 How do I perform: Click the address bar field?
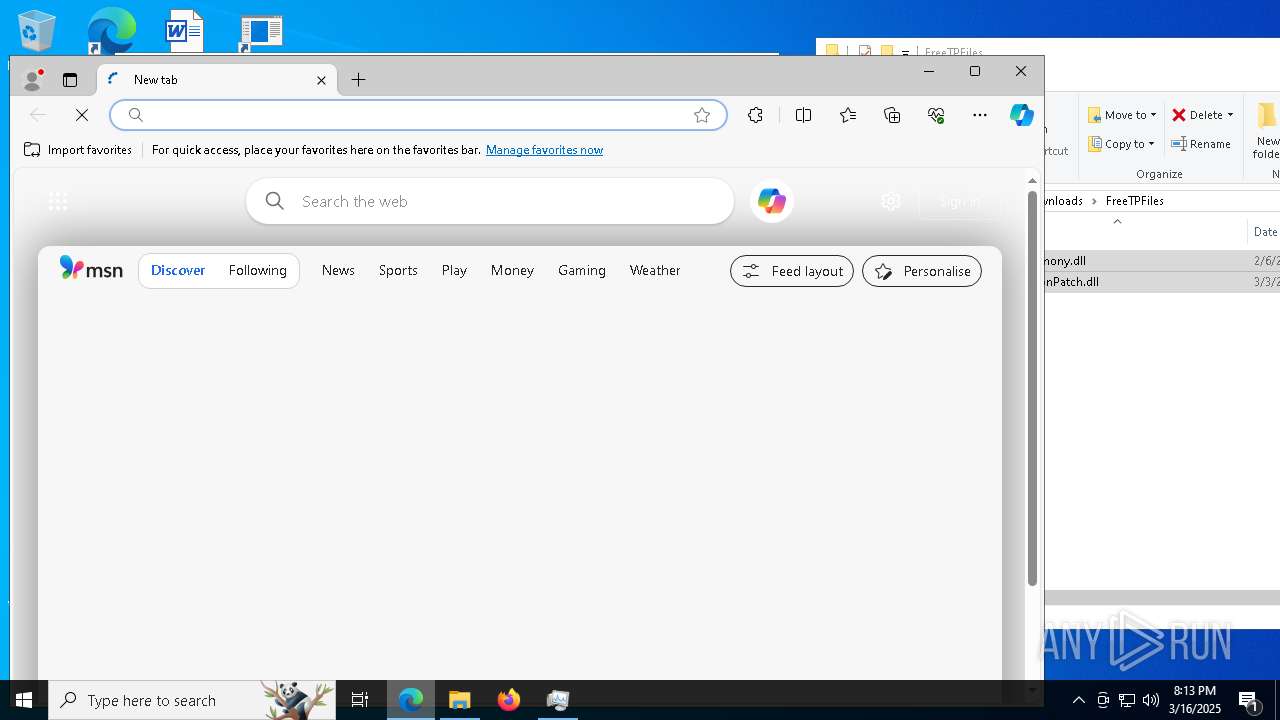coord(418,115)
